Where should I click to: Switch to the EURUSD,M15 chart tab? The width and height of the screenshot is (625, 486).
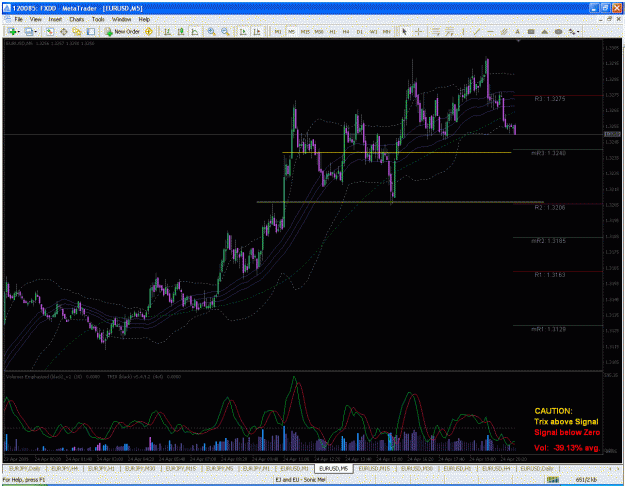[x=374, y=468]
